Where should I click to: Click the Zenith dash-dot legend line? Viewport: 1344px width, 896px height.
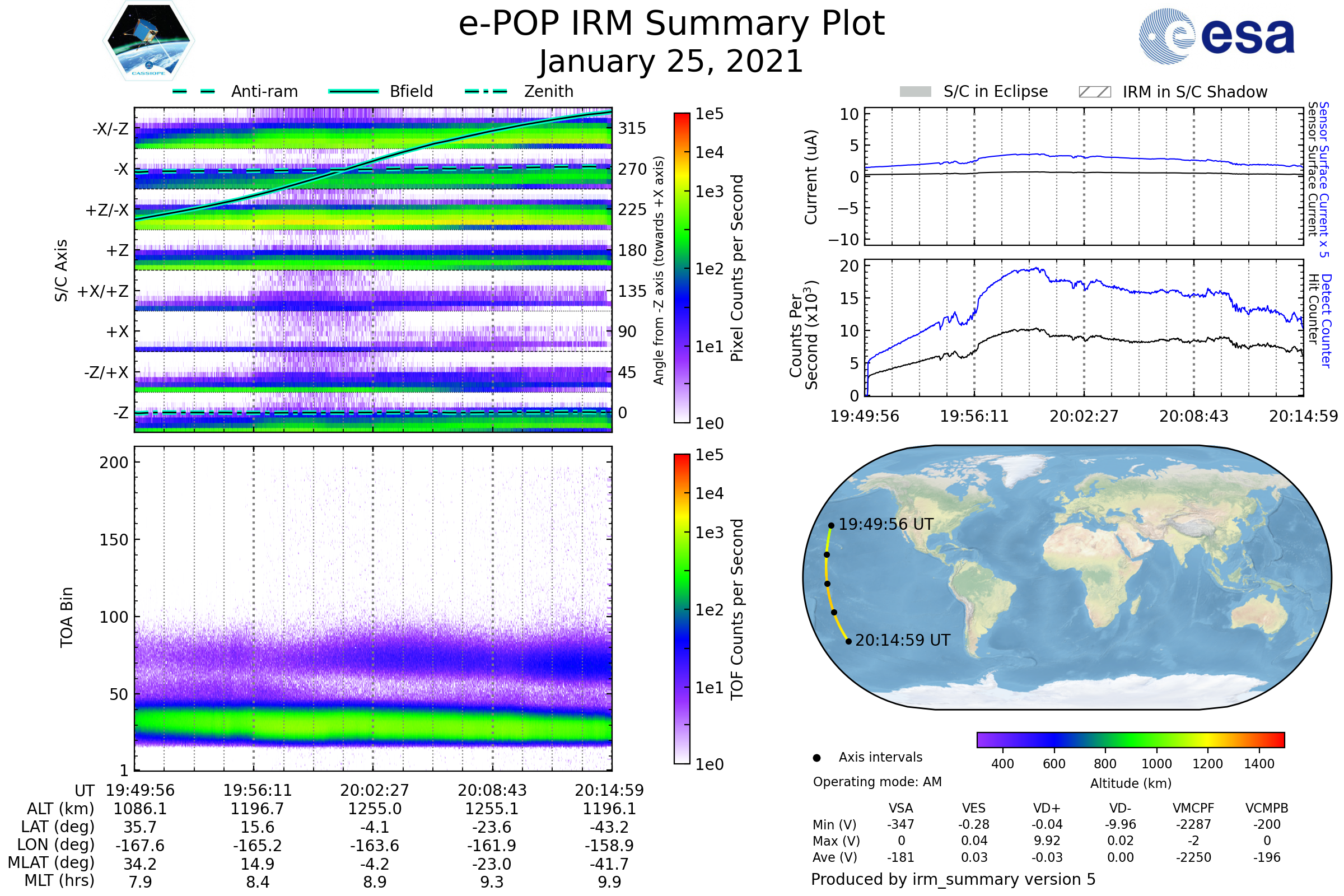[486, 91]
